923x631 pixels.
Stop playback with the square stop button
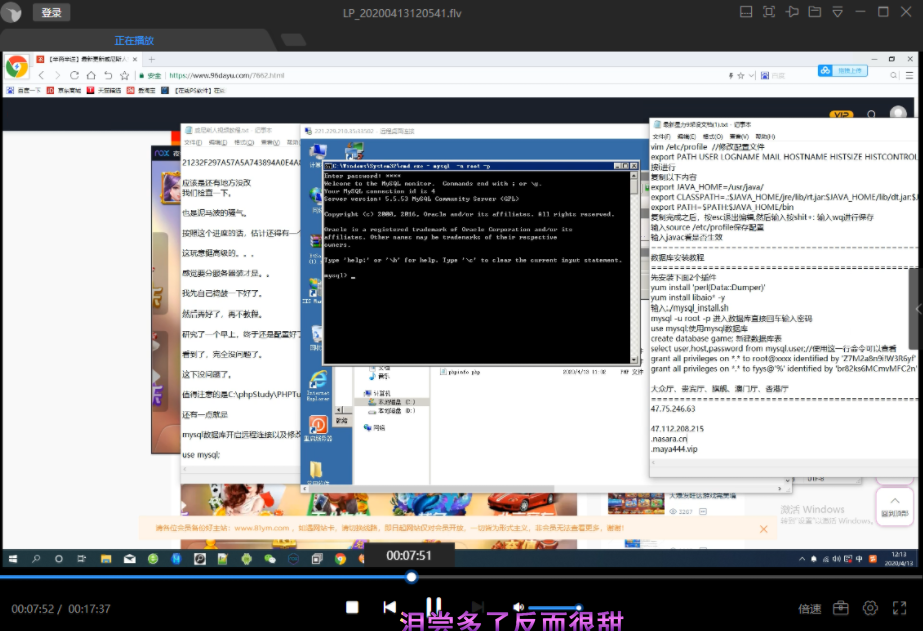[x=352, y=607]
